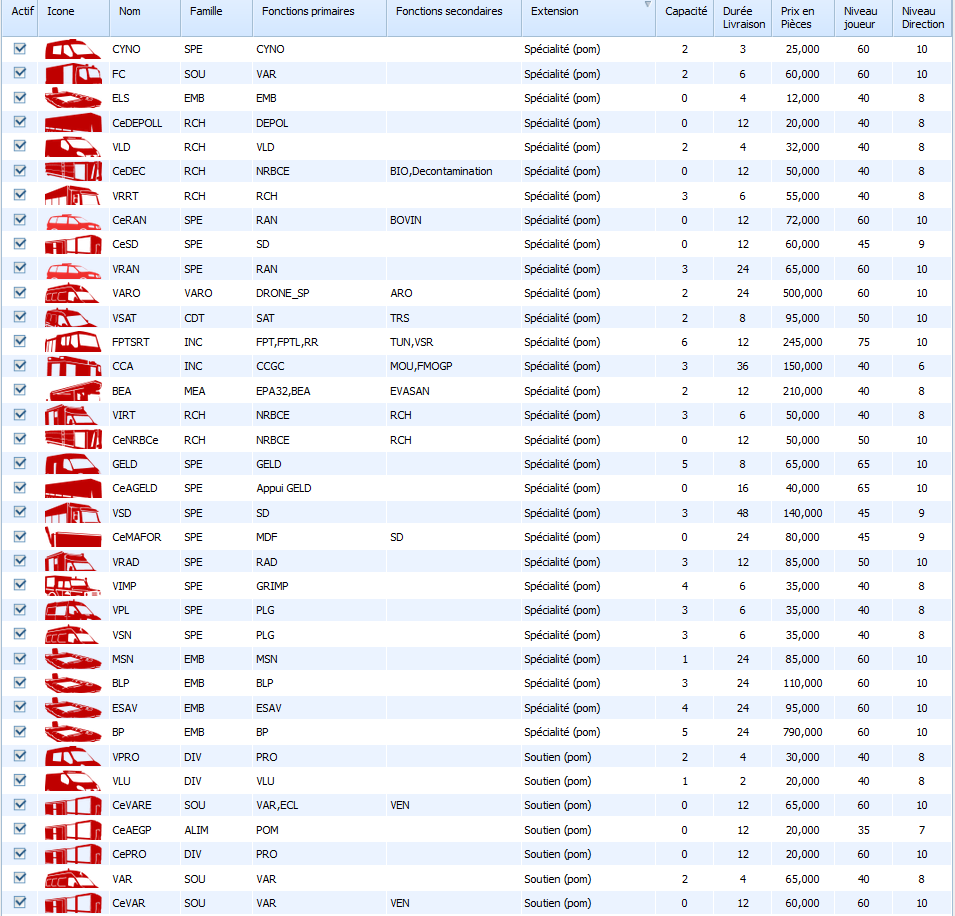The height and width of the screenshot is (916, 955).
Task: Click the Niveau joueur column header
Action: click(862, 17)
